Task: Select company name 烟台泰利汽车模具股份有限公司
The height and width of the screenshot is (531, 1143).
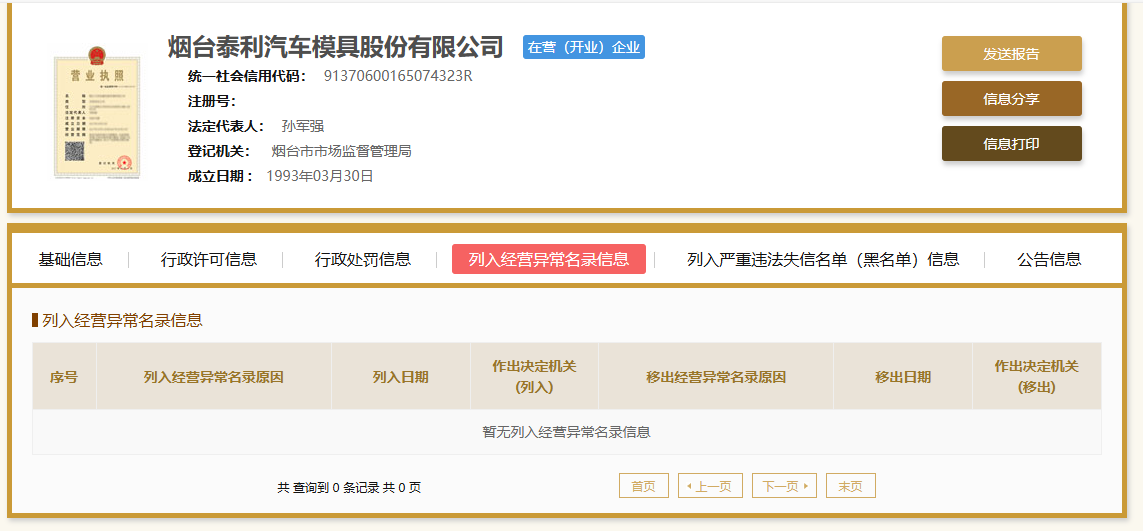Action: (336, 47)
